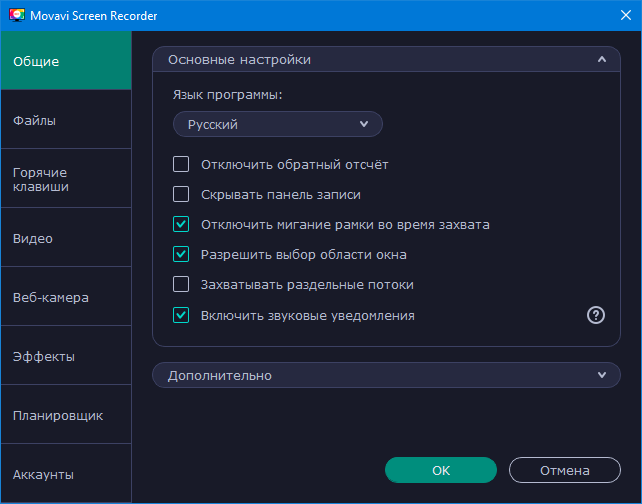Disable Включить звуковые уведомления checkbox
This screenshot has width=642, height=504.
point(181,315)
